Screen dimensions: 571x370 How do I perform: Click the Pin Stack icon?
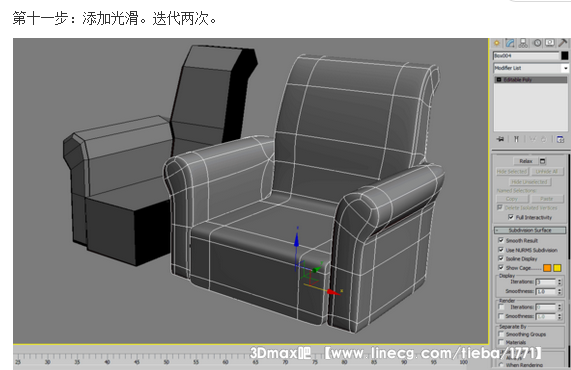click(x=501, y=139)
